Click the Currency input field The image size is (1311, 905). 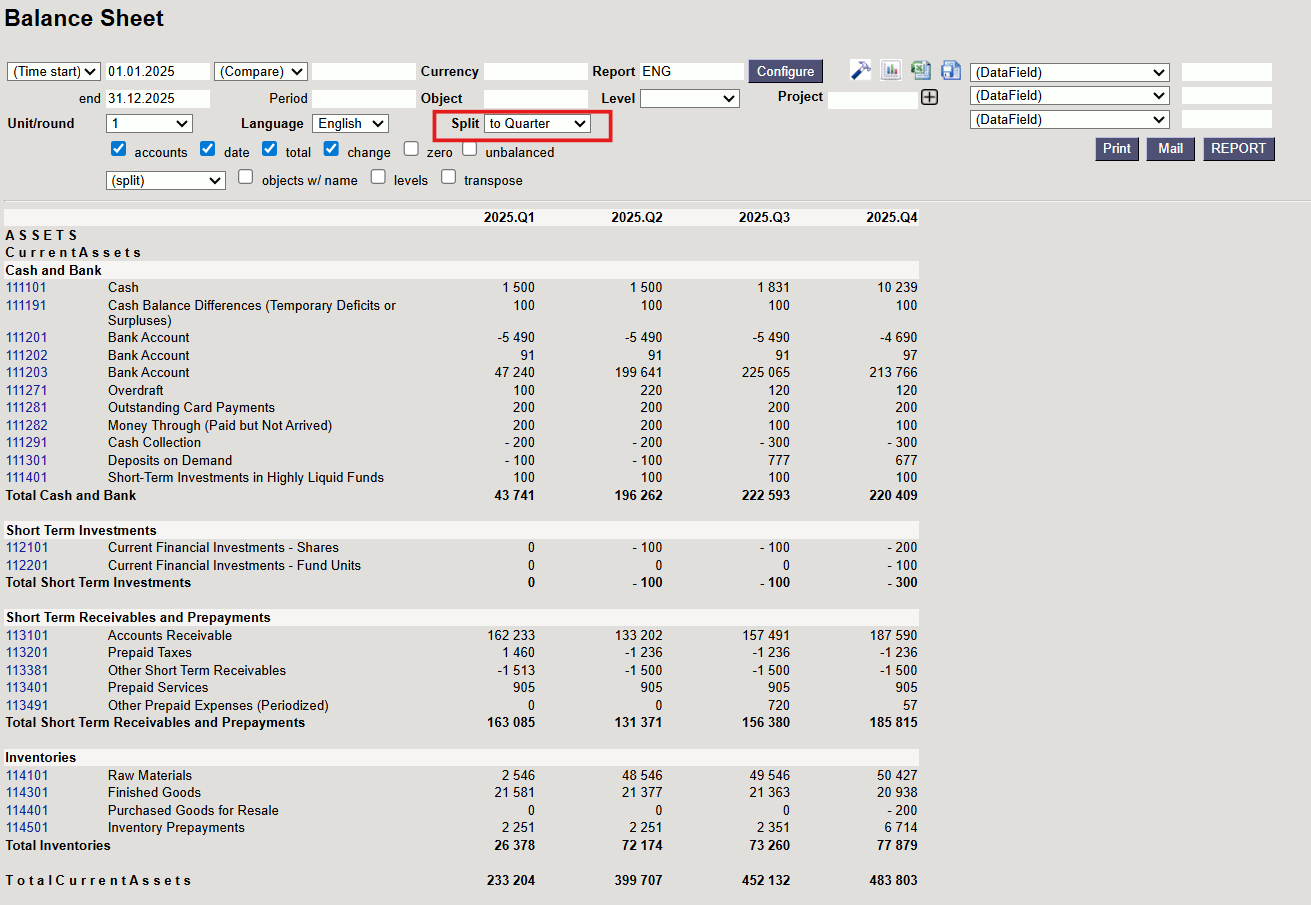[x=536, y=72]
